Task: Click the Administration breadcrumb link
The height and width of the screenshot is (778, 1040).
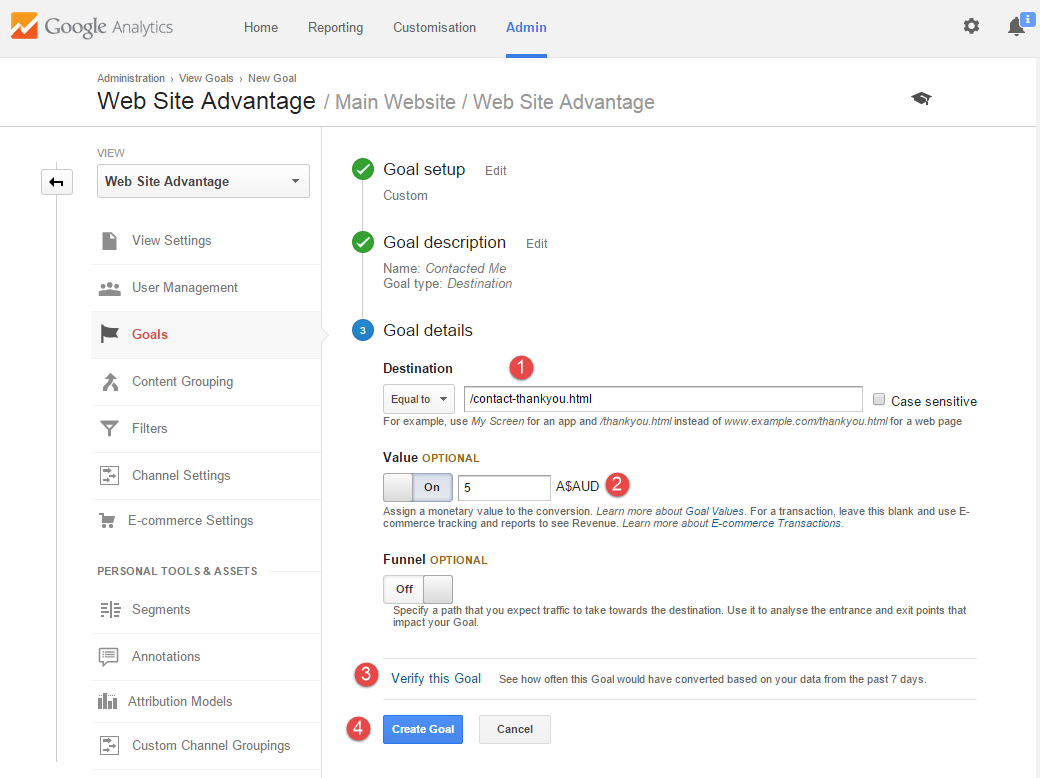Action: (x=131, y=78)
